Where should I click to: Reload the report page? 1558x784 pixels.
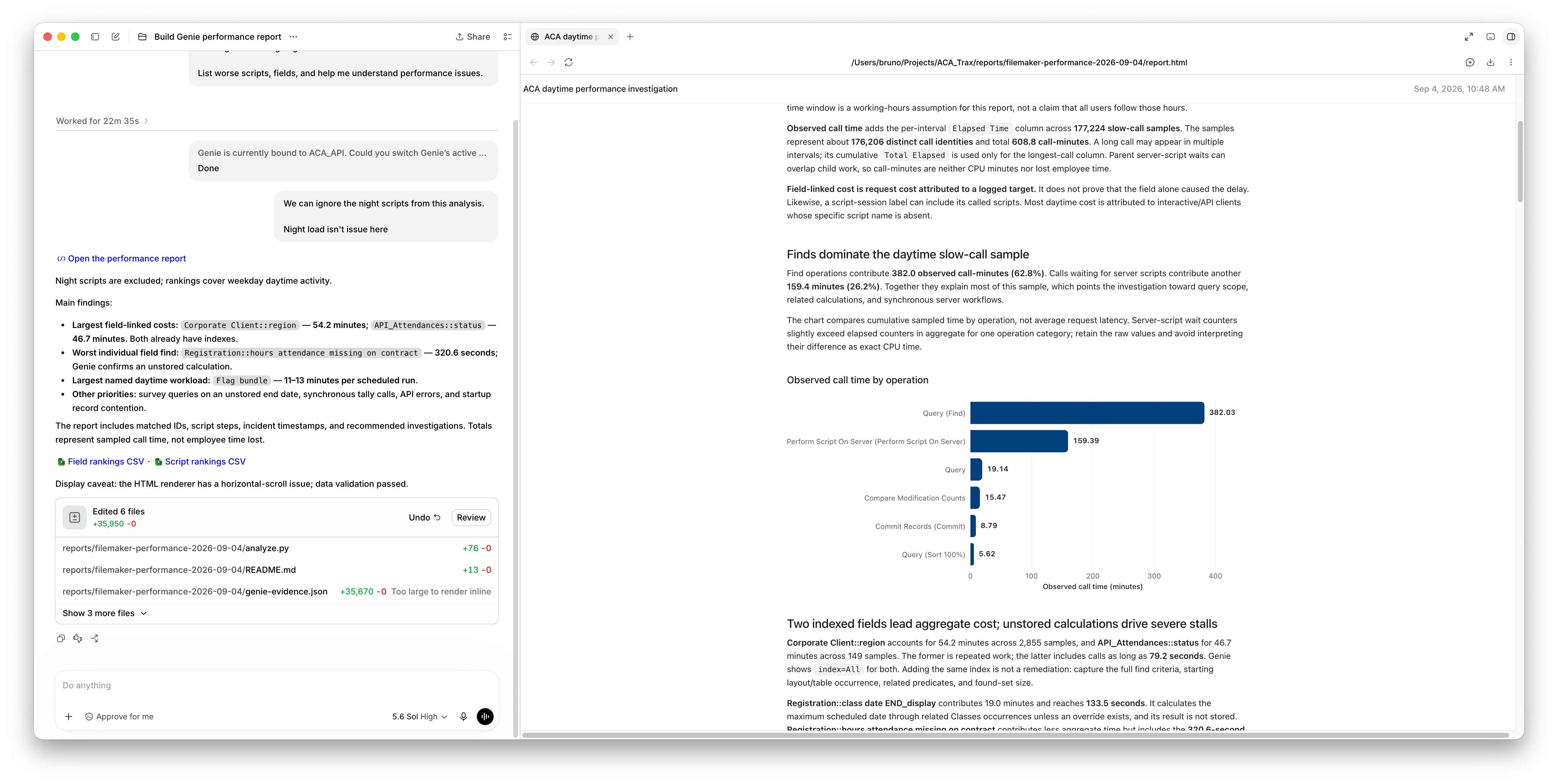569,62
